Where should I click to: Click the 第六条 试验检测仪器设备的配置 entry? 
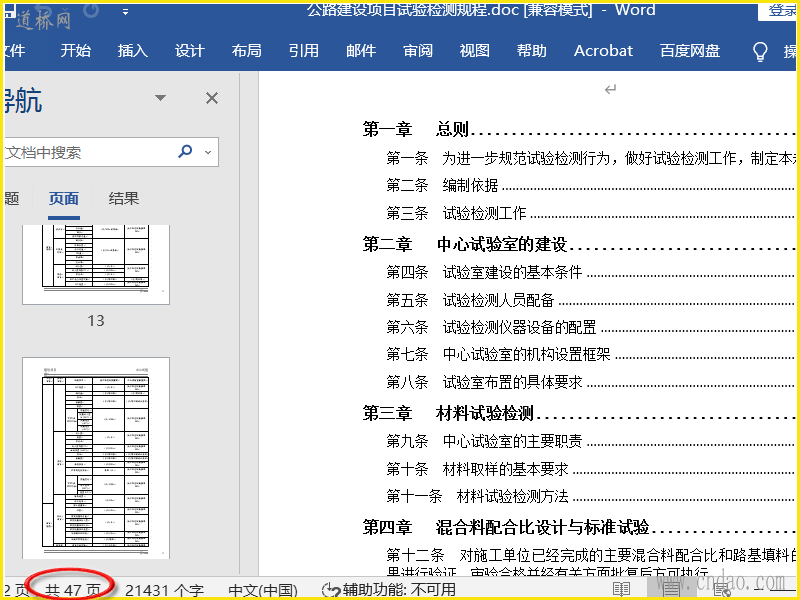590,327
